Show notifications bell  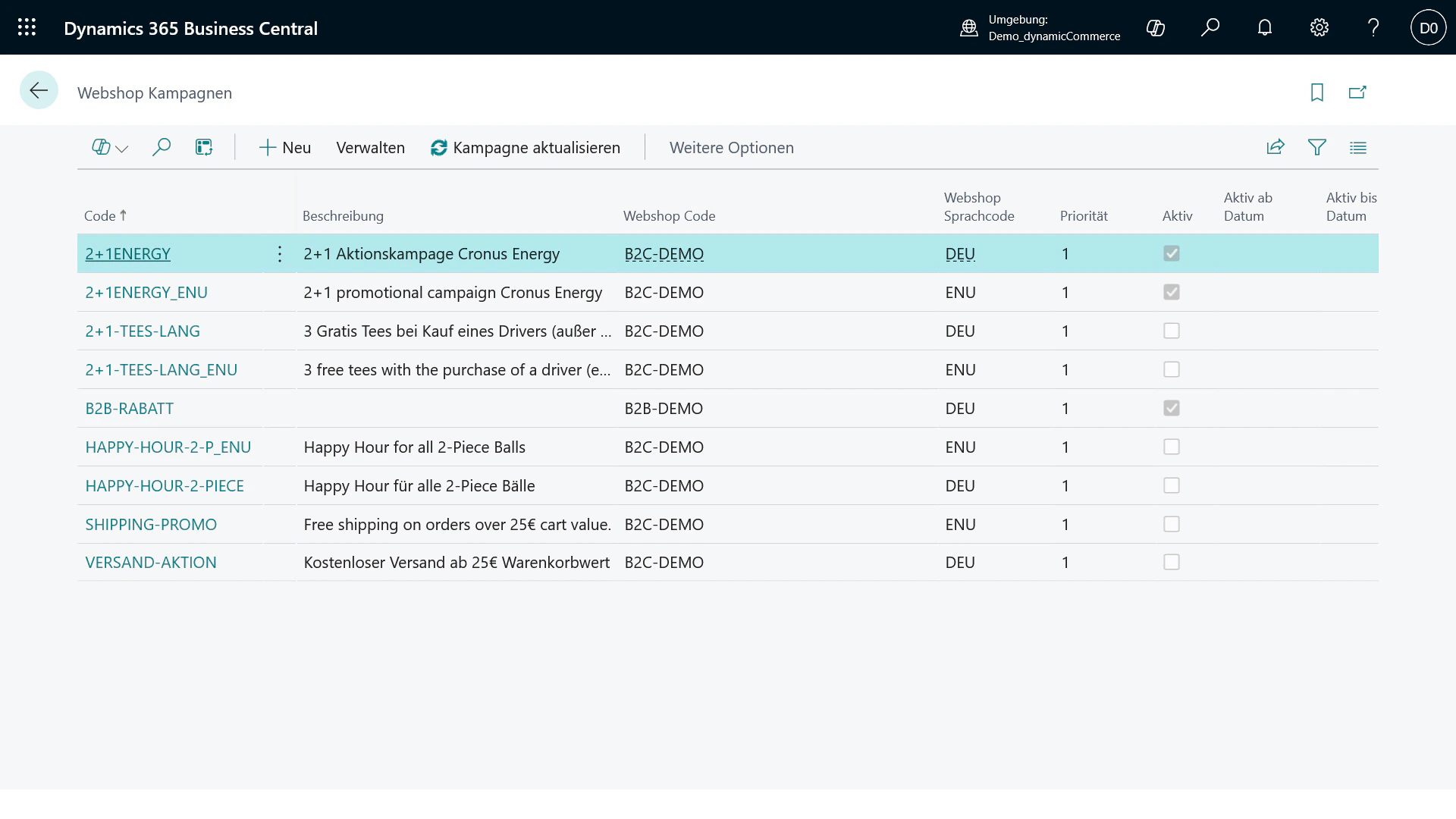pyautogui.click(x=1265, y=28)
